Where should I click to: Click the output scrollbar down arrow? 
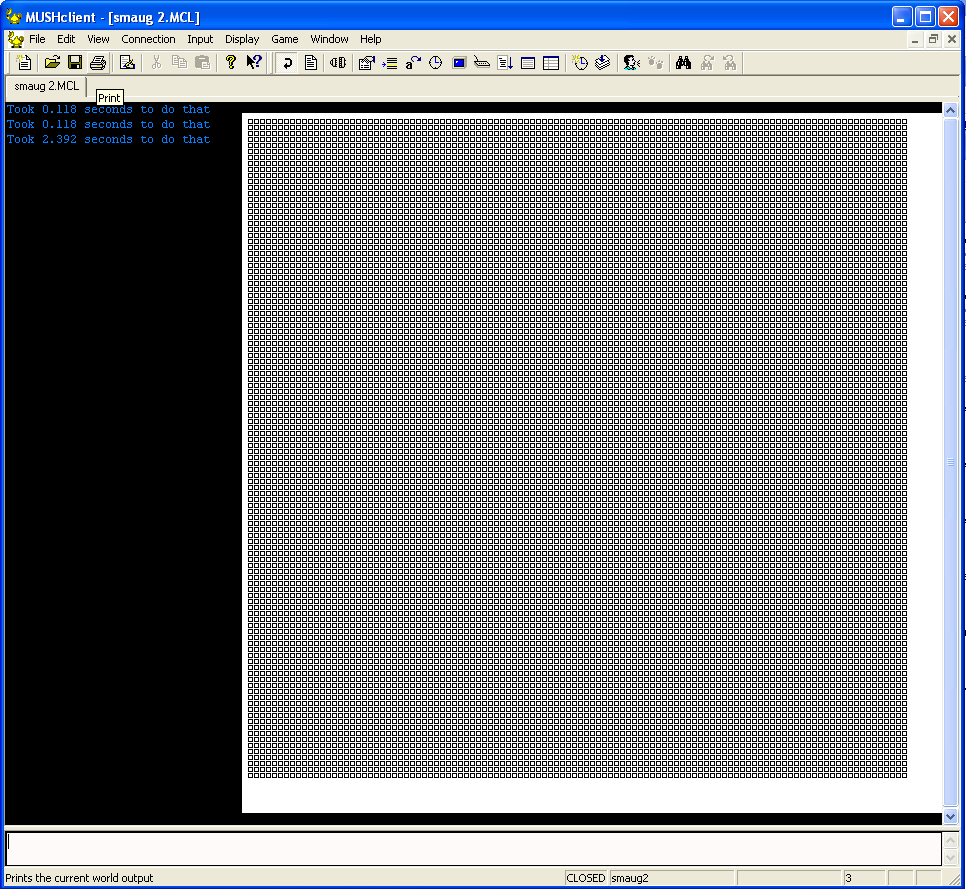(x=950, y=817)
